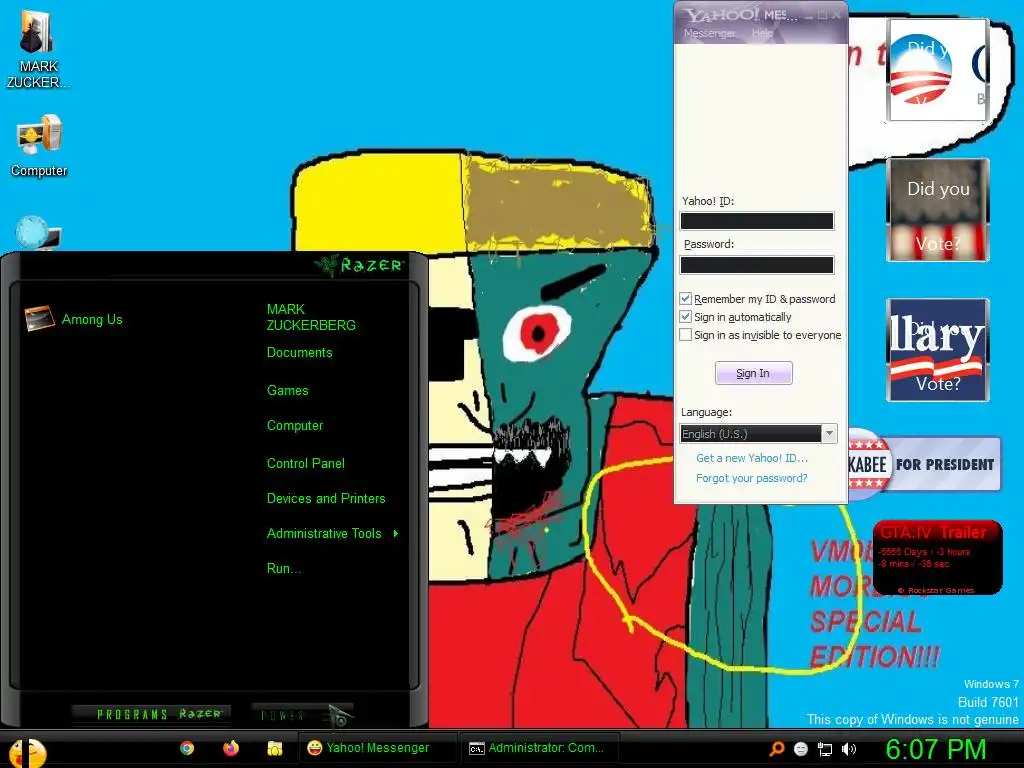Switch to Yahoo! Messenger taskbar button
Viewport: 1024px width, 768px height.
[378, 748]
